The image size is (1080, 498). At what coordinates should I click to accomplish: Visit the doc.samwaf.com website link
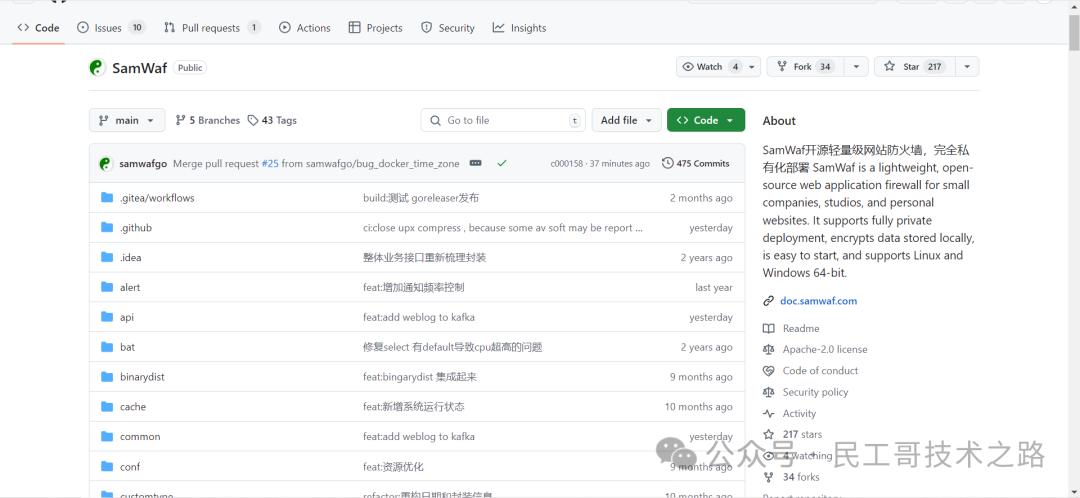click(x=818, y=301)
